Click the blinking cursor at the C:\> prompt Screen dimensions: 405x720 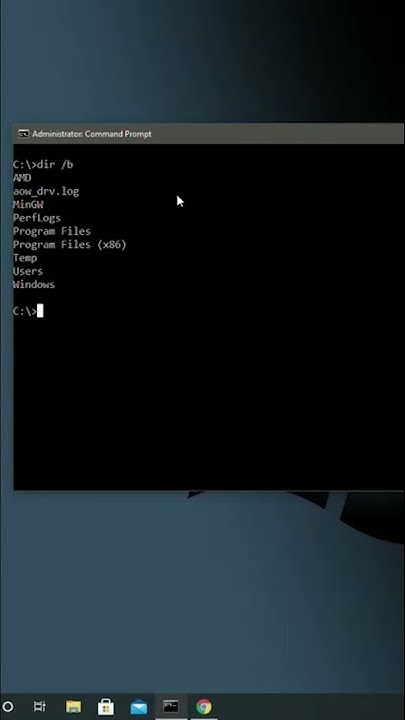coord(40,311)
